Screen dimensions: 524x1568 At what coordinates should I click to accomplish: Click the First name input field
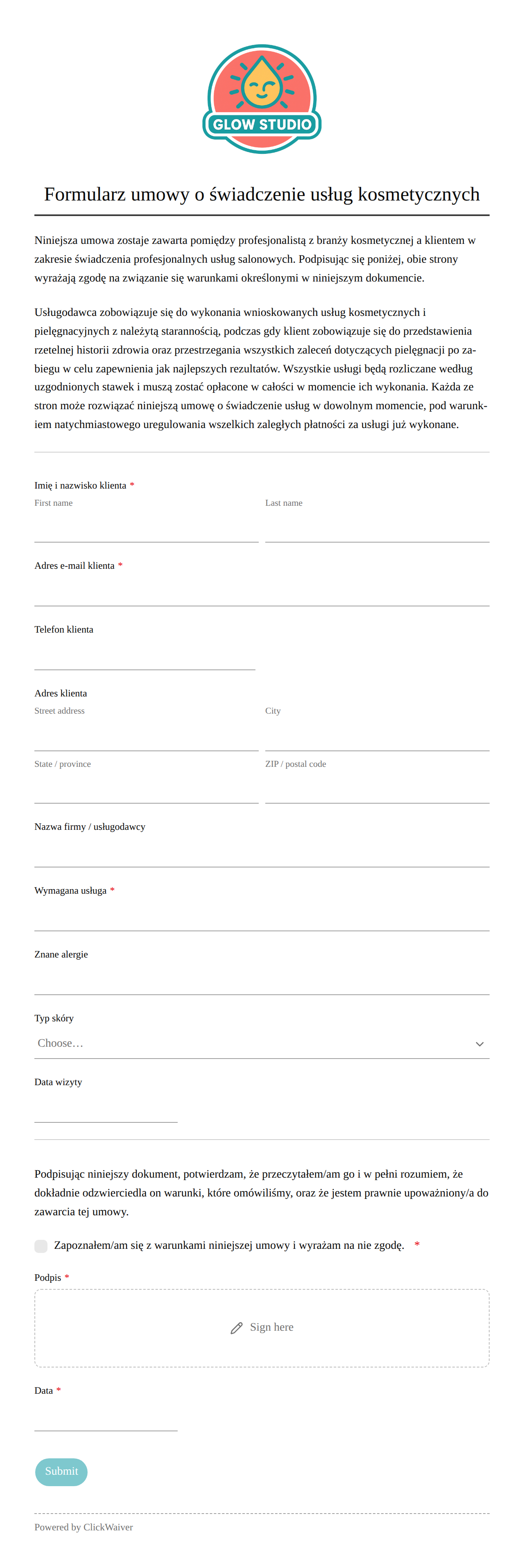[x=146, y=527]
